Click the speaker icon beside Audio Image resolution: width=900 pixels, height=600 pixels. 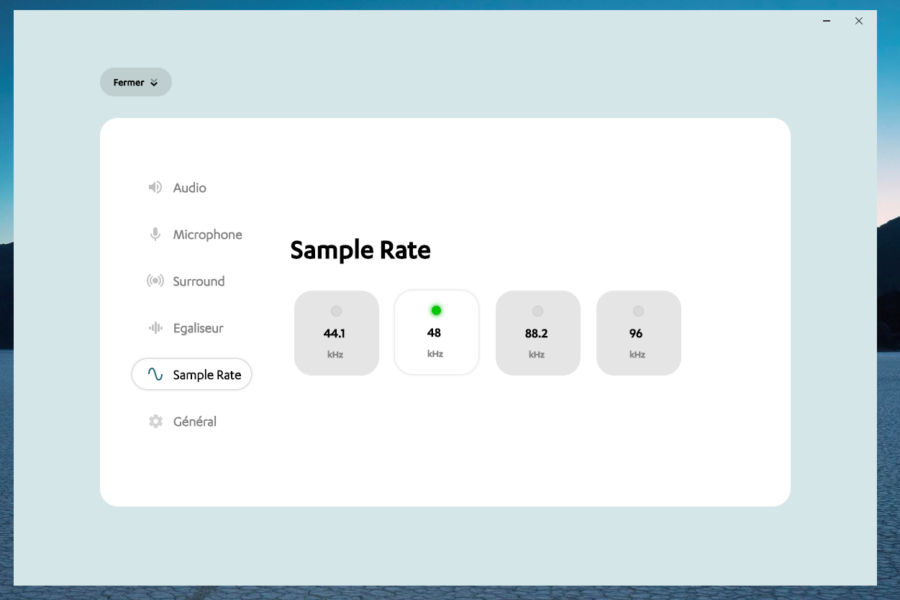tap(155, 187)
